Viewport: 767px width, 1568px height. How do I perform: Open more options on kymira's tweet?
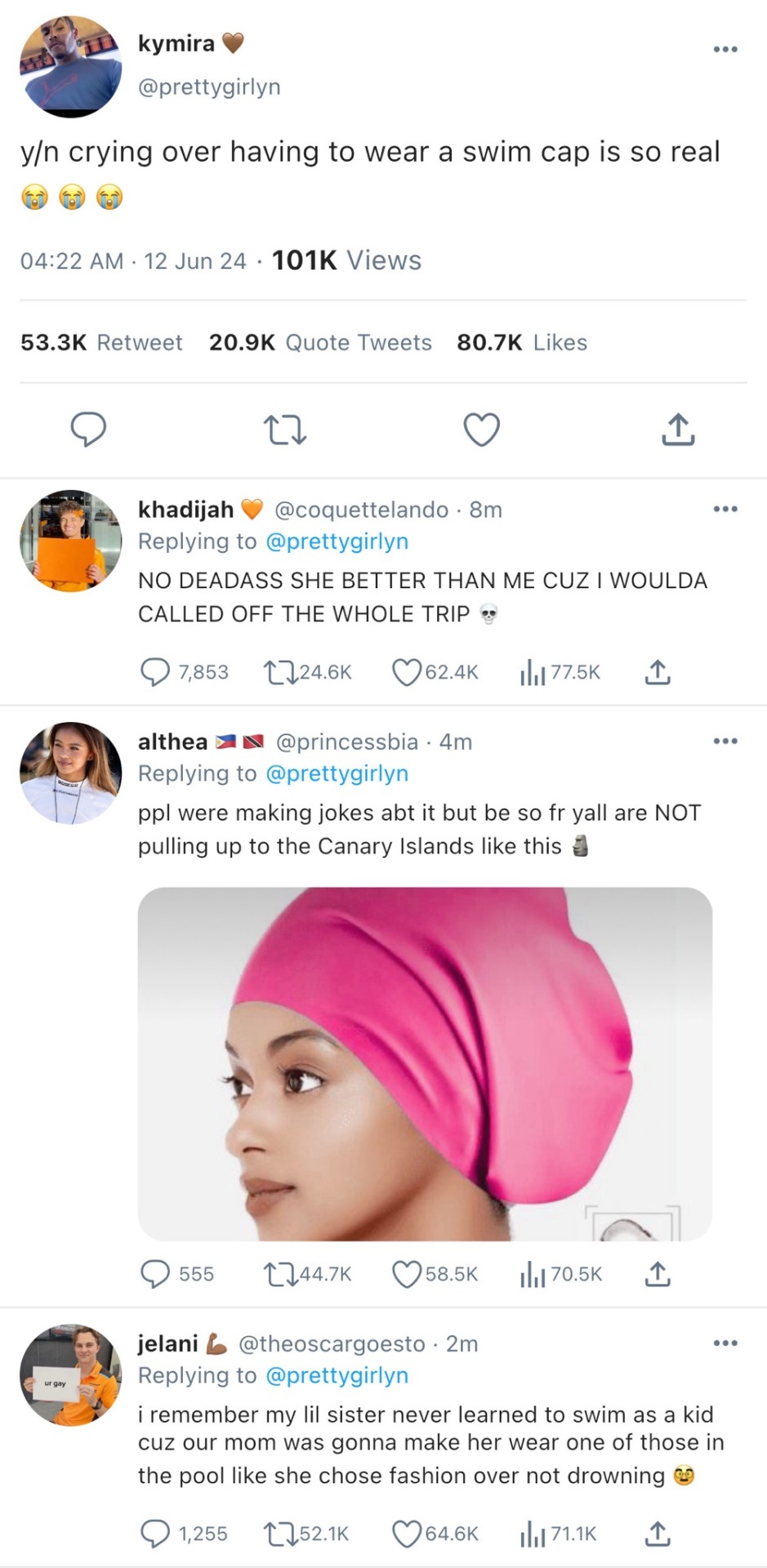tap(725, 49)
